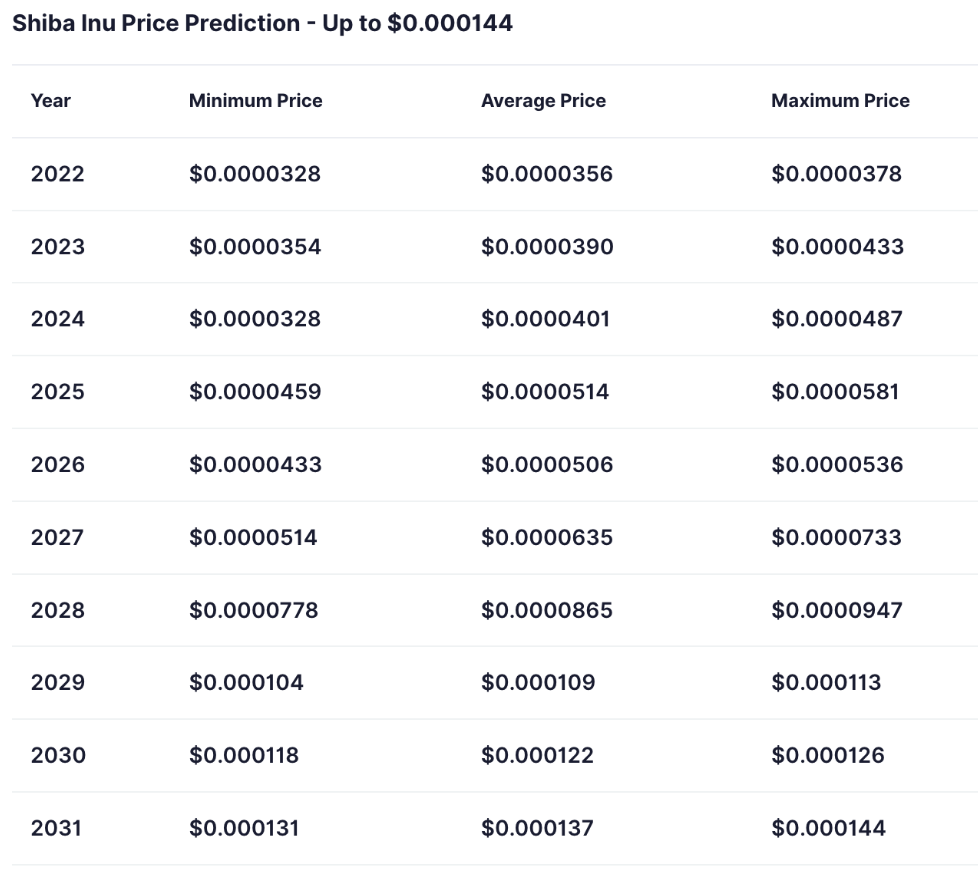Click the 2024 maximum price $0.0000487

837,319
